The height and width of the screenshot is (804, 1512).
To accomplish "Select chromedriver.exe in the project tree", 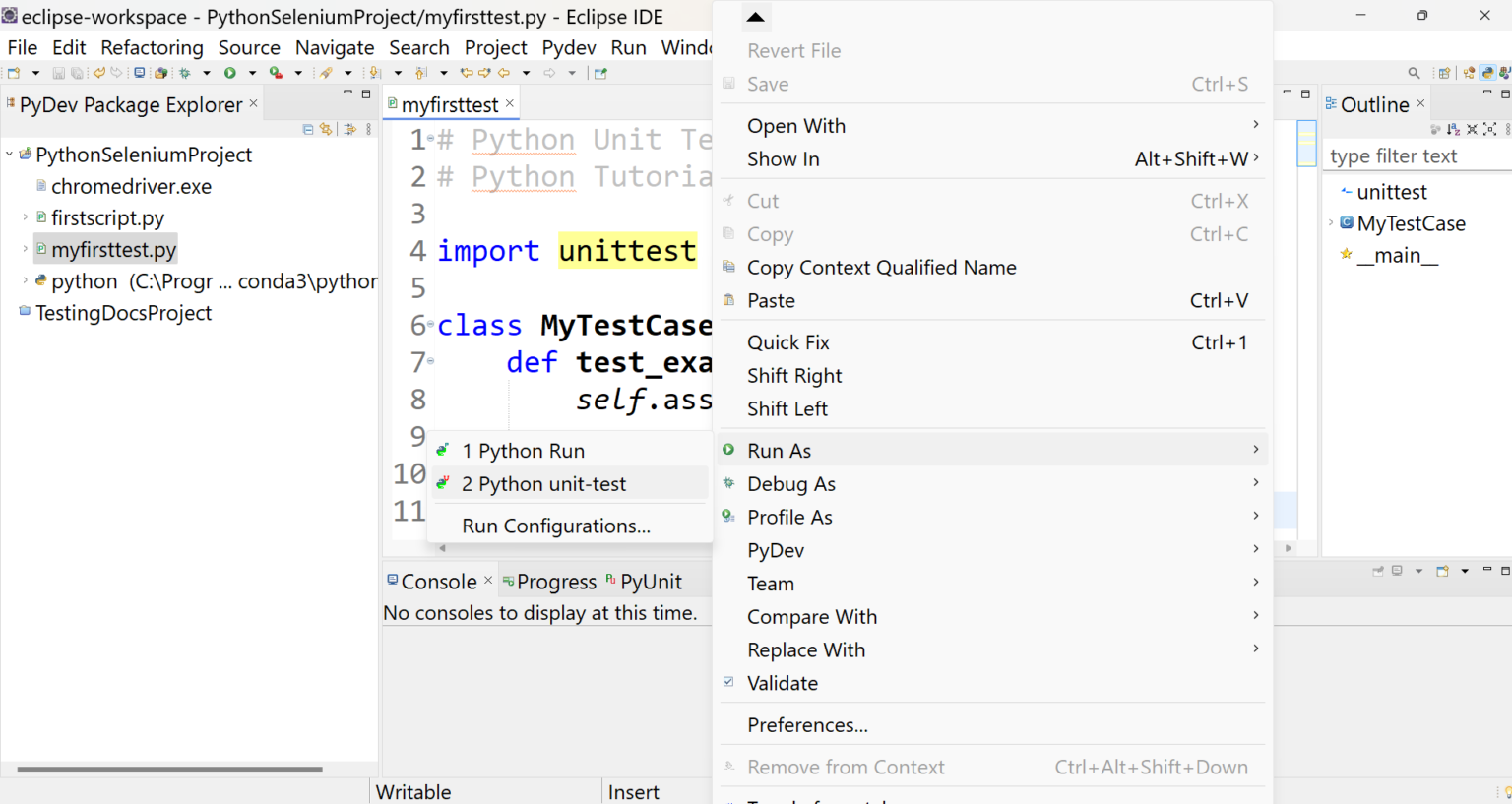I will point(131,186).
